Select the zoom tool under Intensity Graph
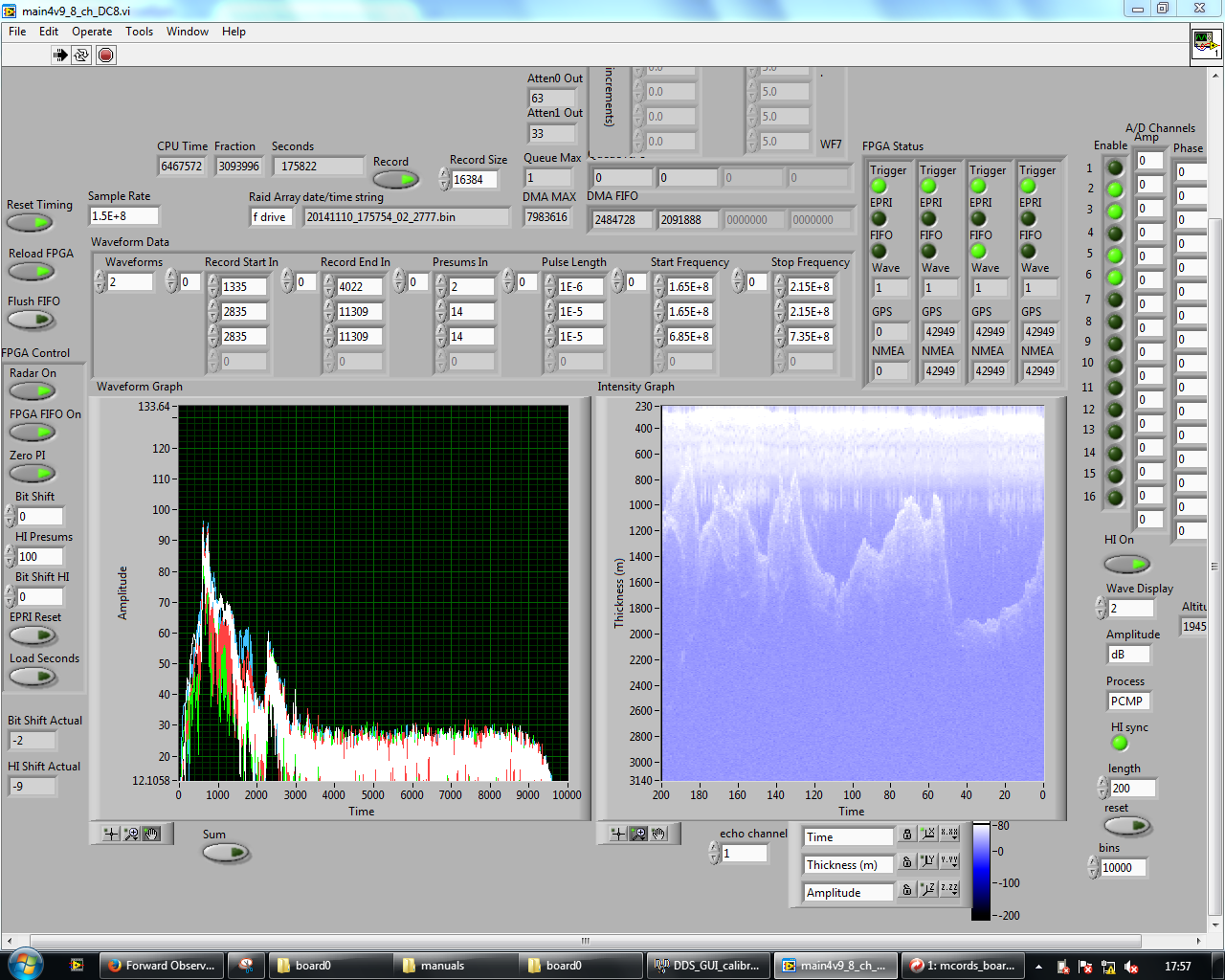This screenshot has width=1225, height=980. (x=638, y=834)
